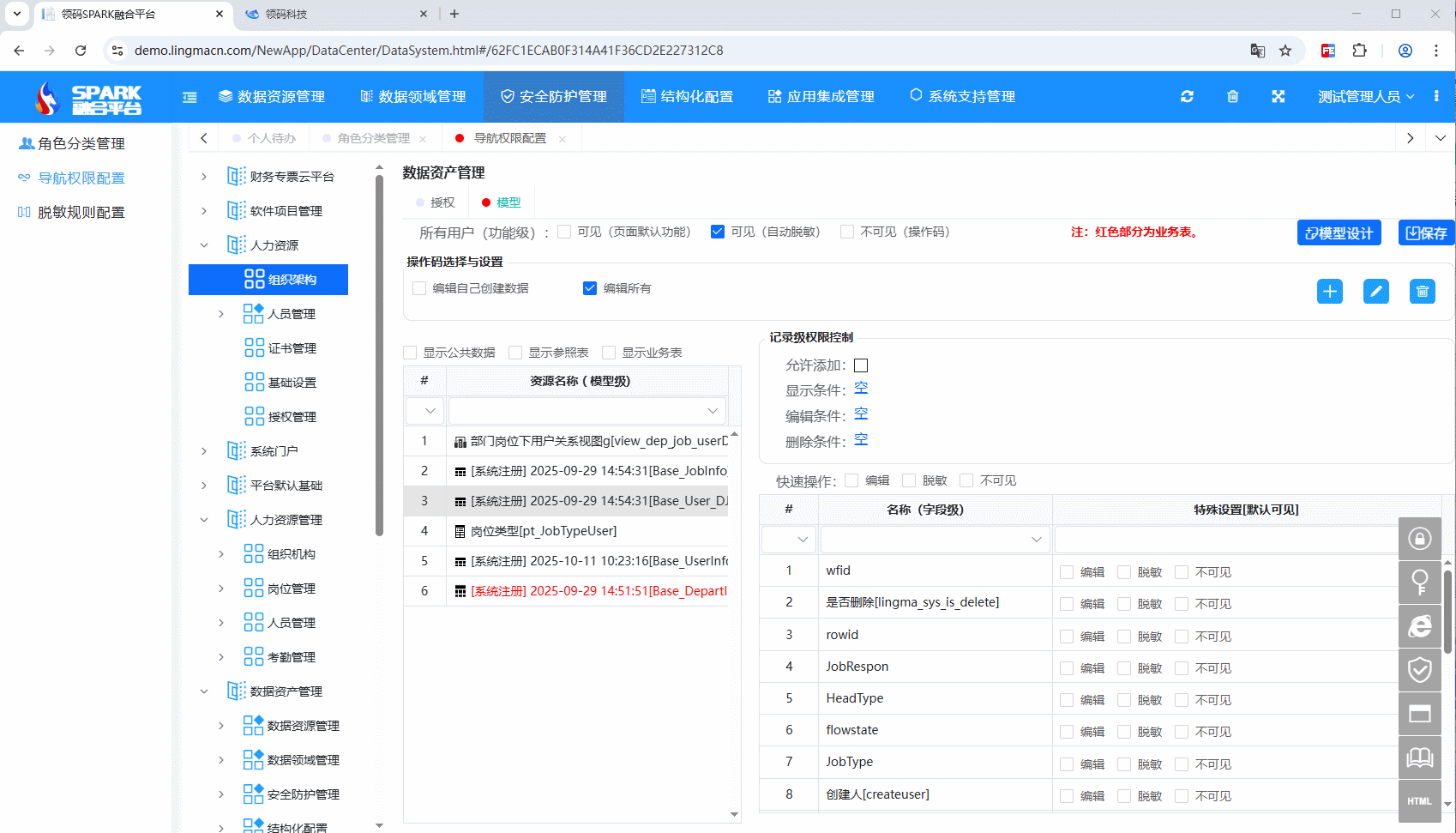The height and width of the screenshot is (833, 1456).
Task: Select the blue pencil edit icon
Action: click(x=1375, y=291)
